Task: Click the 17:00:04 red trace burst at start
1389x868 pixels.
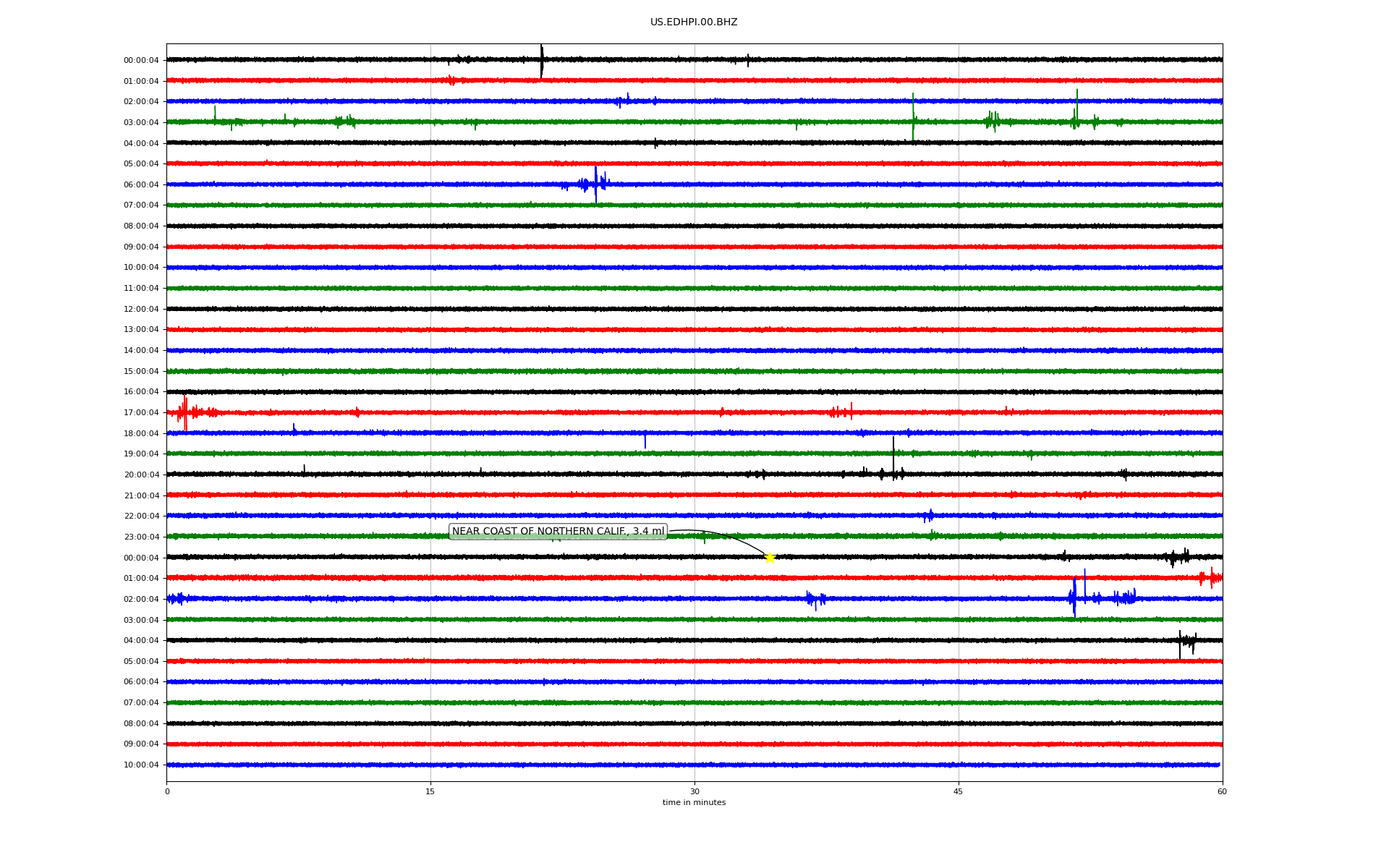Action: tap(185, 412)
